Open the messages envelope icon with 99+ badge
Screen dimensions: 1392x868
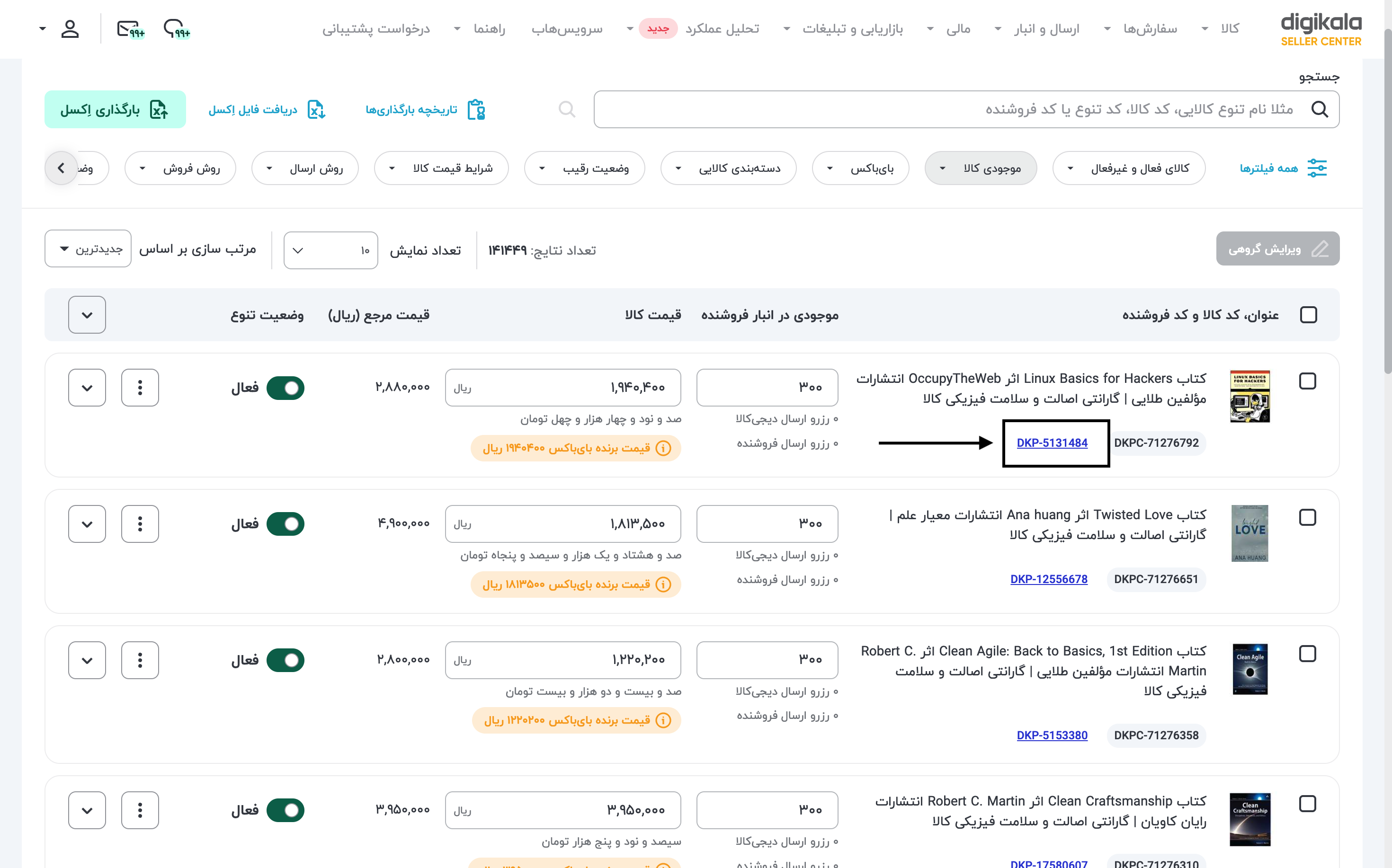coord(130,29)
